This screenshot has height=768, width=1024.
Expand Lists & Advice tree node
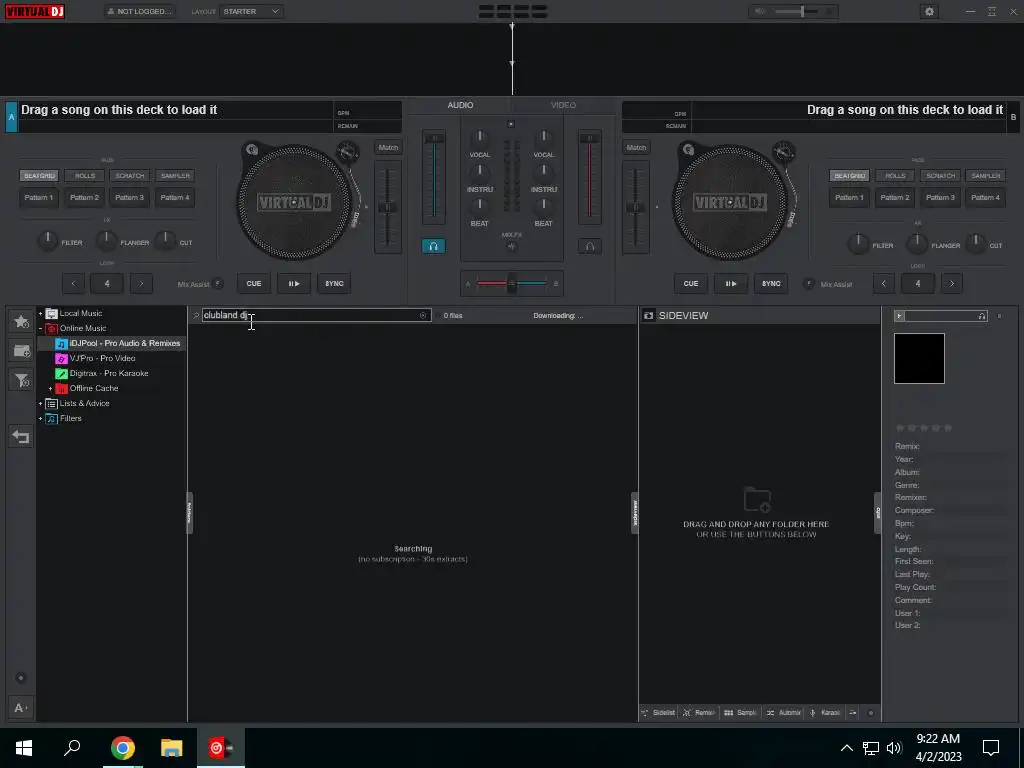tap(40, 404)
